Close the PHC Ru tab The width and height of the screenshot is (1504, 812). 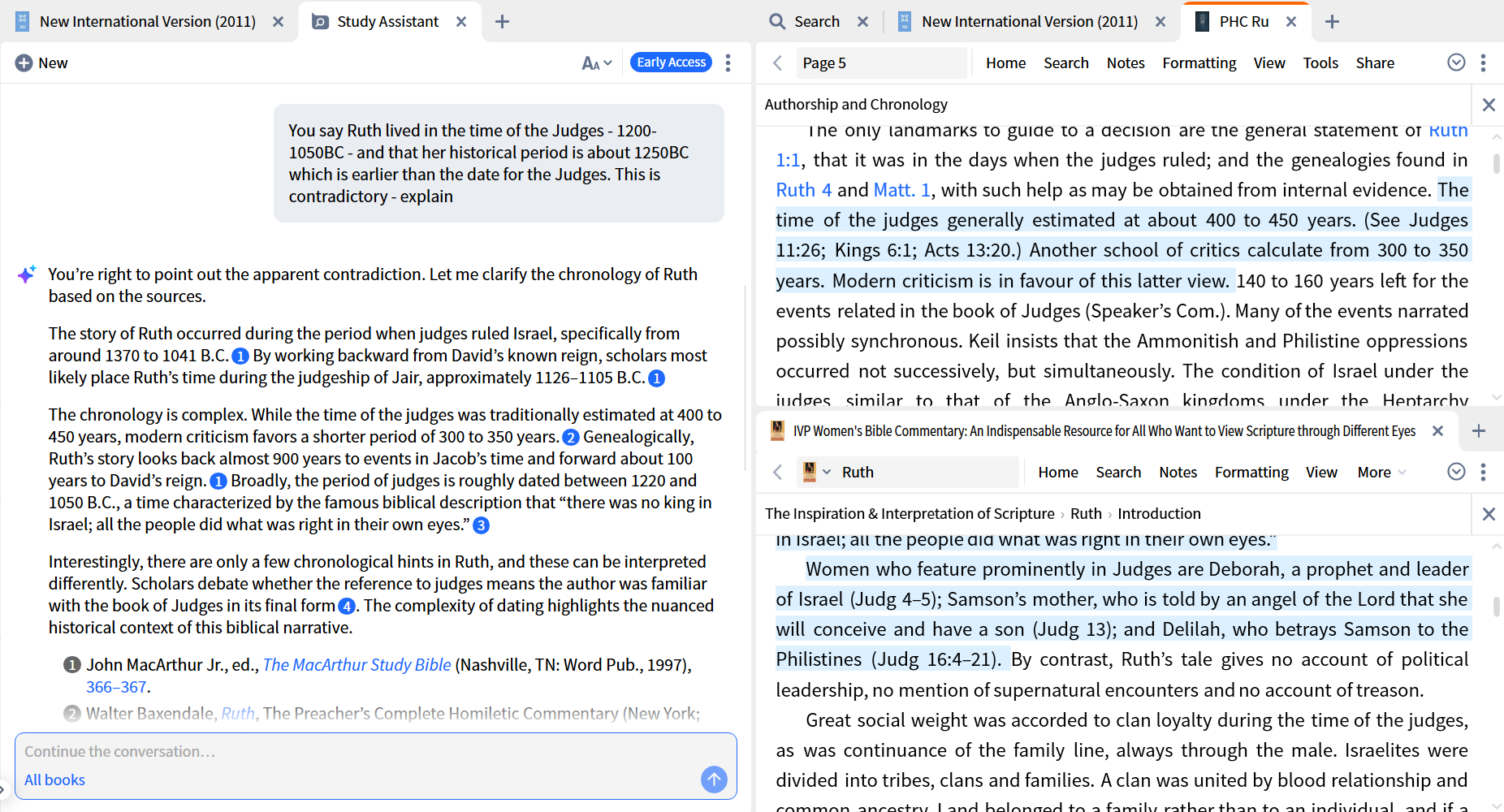1291,22
